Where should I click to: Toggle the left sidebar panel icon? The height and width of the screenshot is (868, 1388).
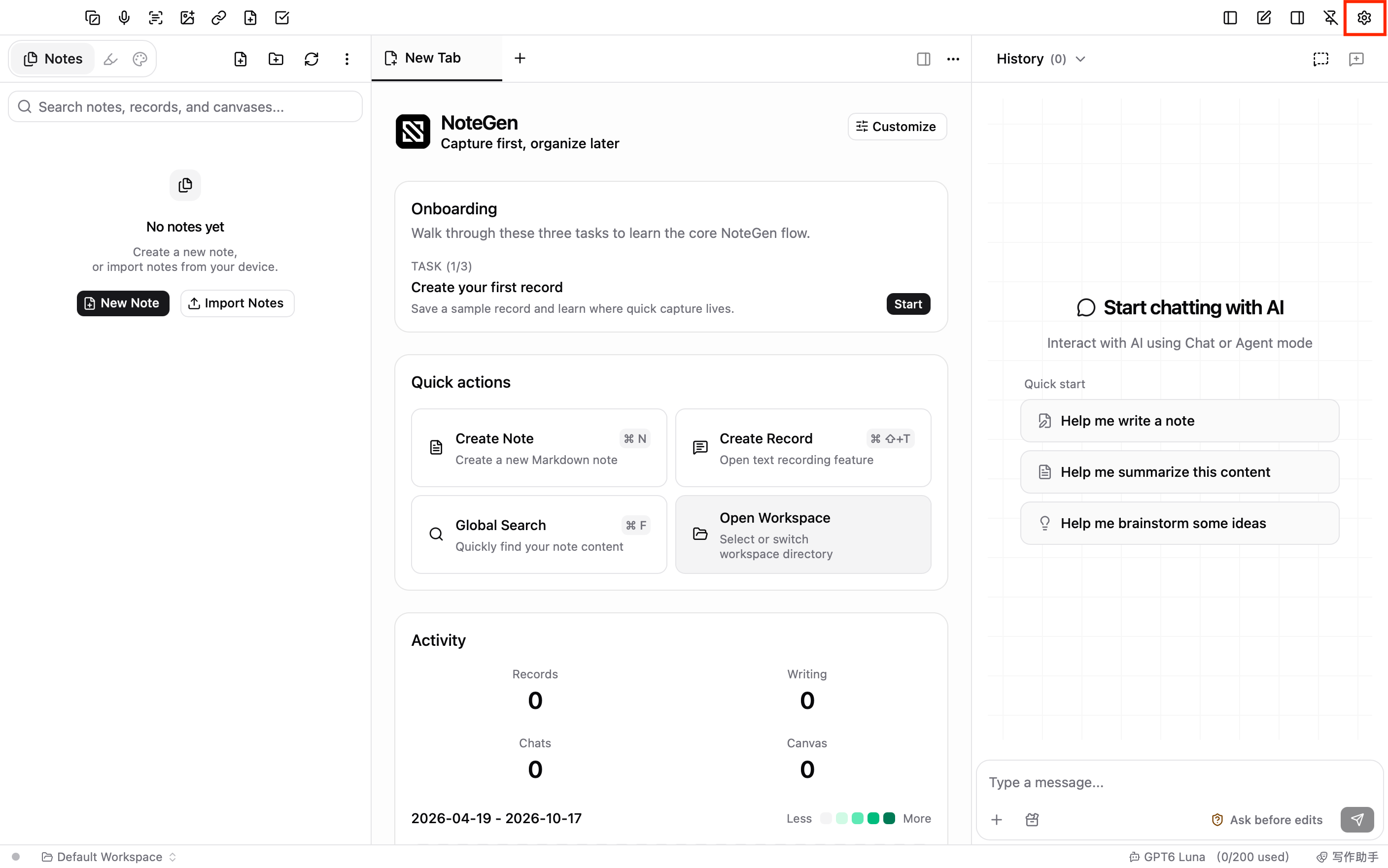[1230, 18]
